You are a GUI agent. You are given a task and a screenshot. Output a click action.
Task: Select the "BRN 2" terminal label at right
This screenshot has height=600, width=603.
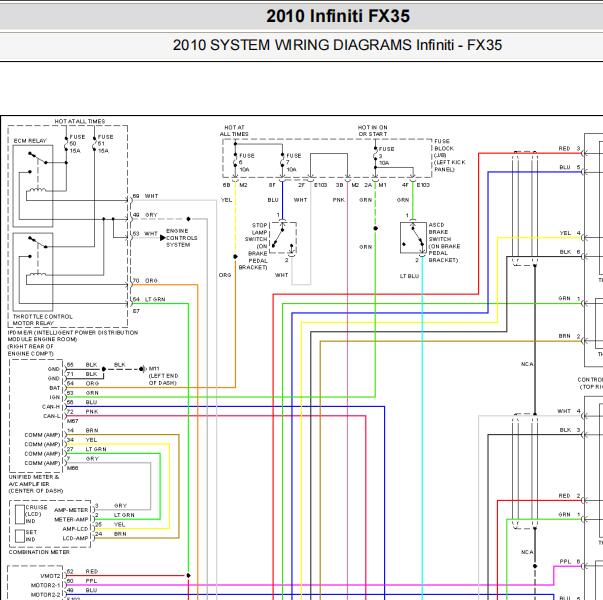click(x=570, y=336)
